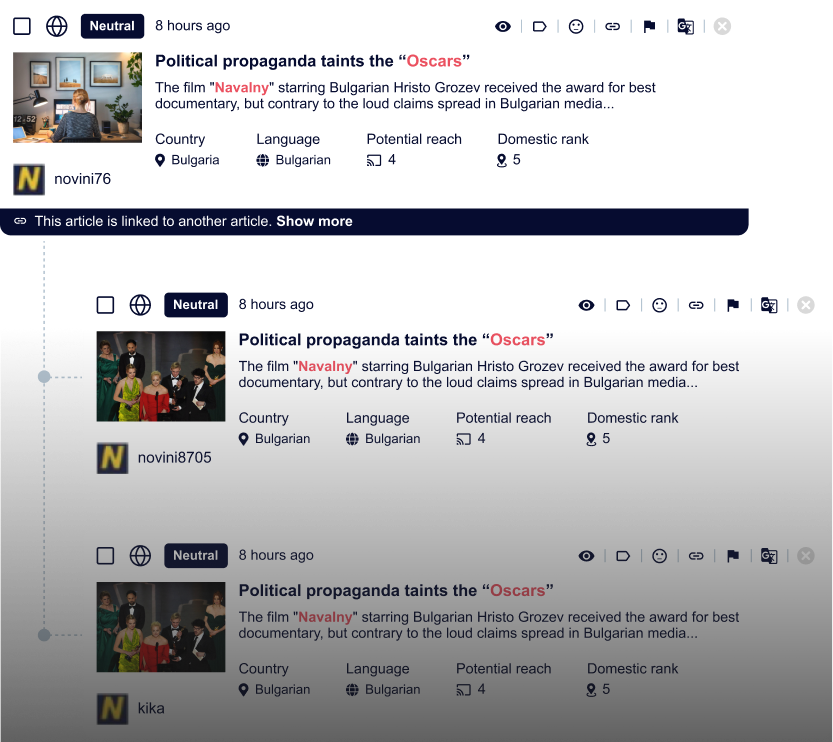This screenshot has width=833, height=742.
Task: Open sentiment smiley on the novini76 article
Action: [576, 26]
